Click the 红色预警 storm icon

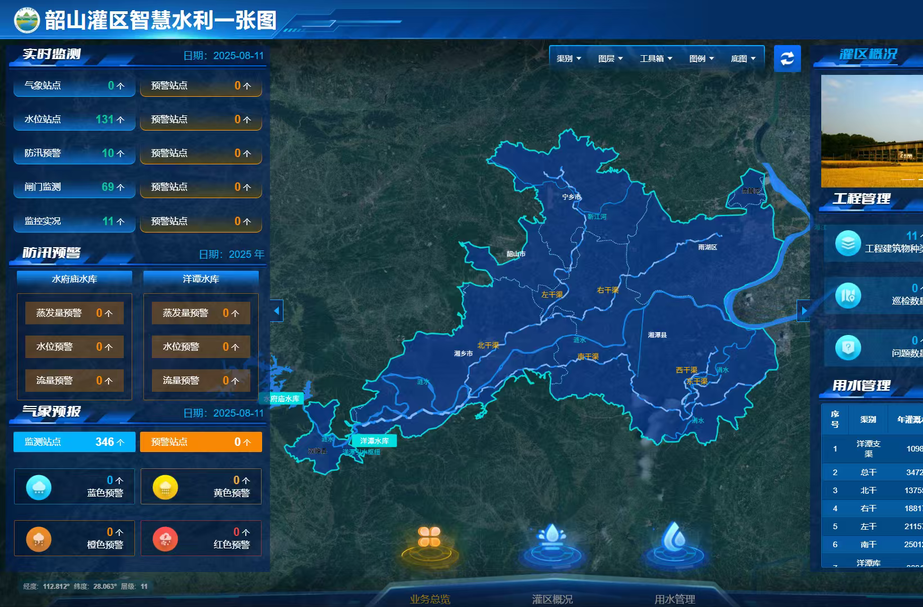click(165, 538)
